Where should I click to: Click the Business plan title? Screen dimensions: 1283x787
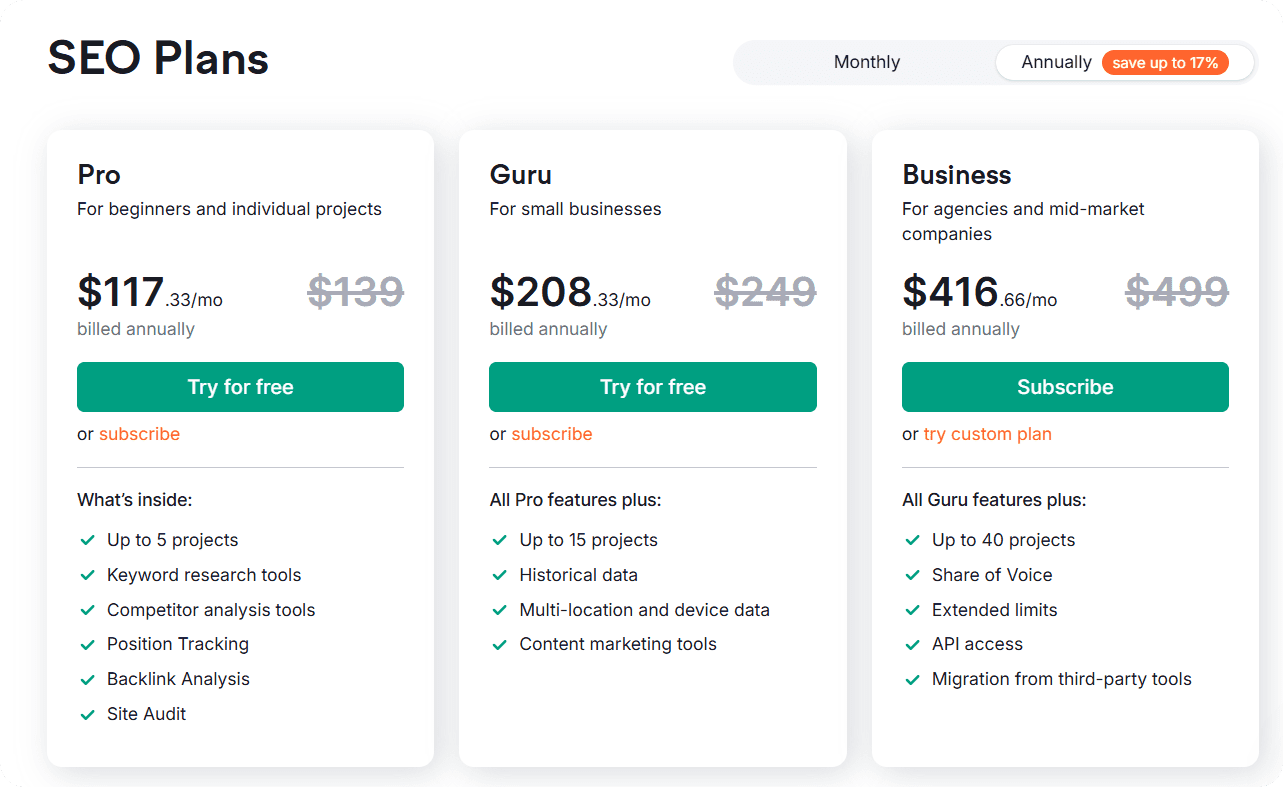tap(956, 175)
